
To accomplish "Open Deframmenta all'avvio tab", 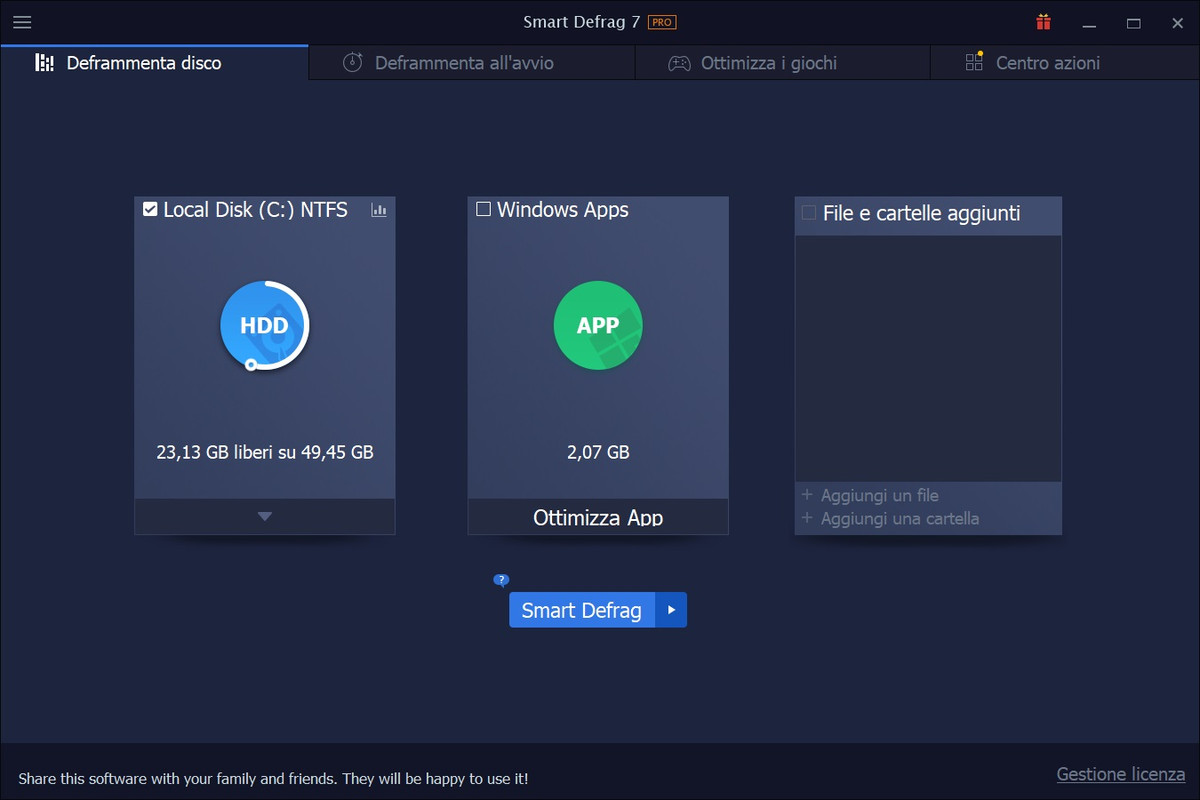I will point(471,63).
